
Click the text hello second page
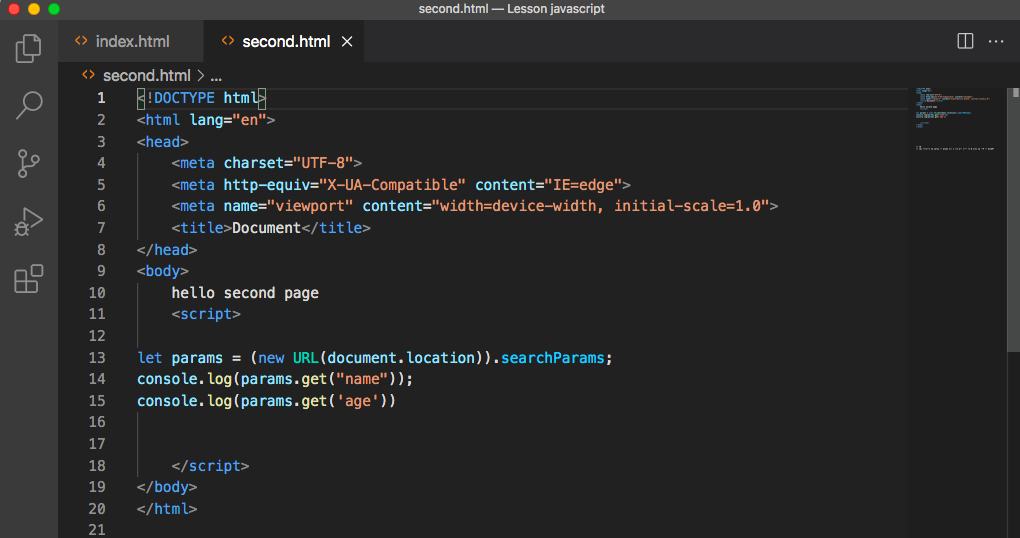245,293
